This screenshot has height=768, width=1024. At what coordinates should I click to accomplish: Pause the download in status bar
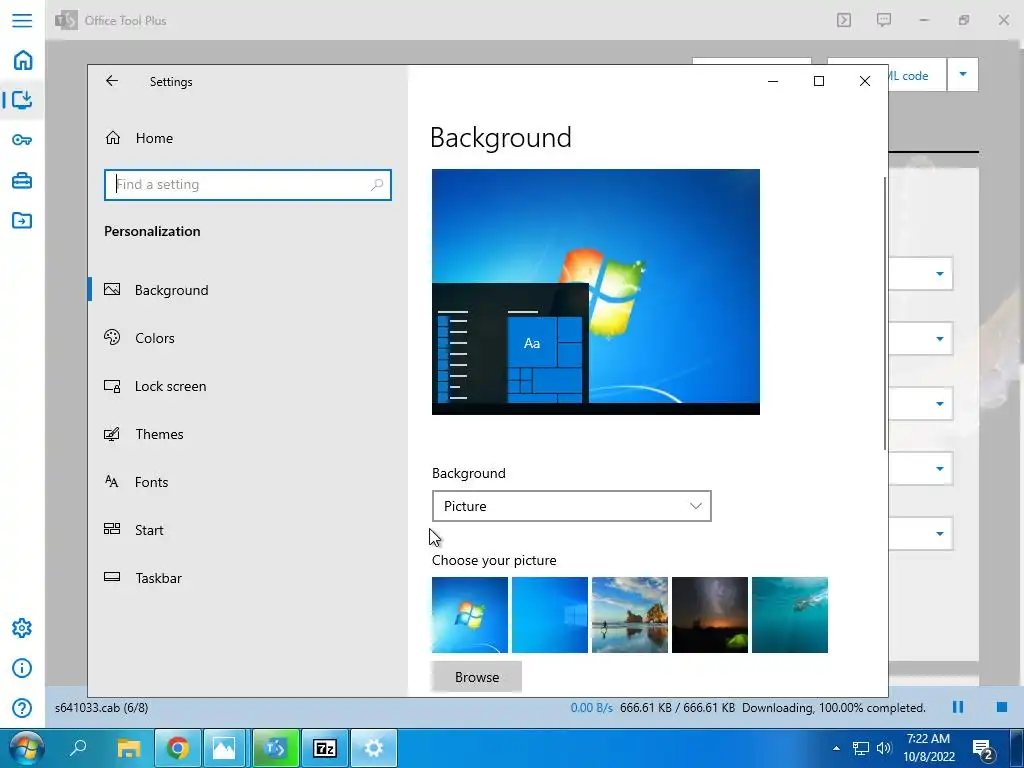(x=957, y=707)
